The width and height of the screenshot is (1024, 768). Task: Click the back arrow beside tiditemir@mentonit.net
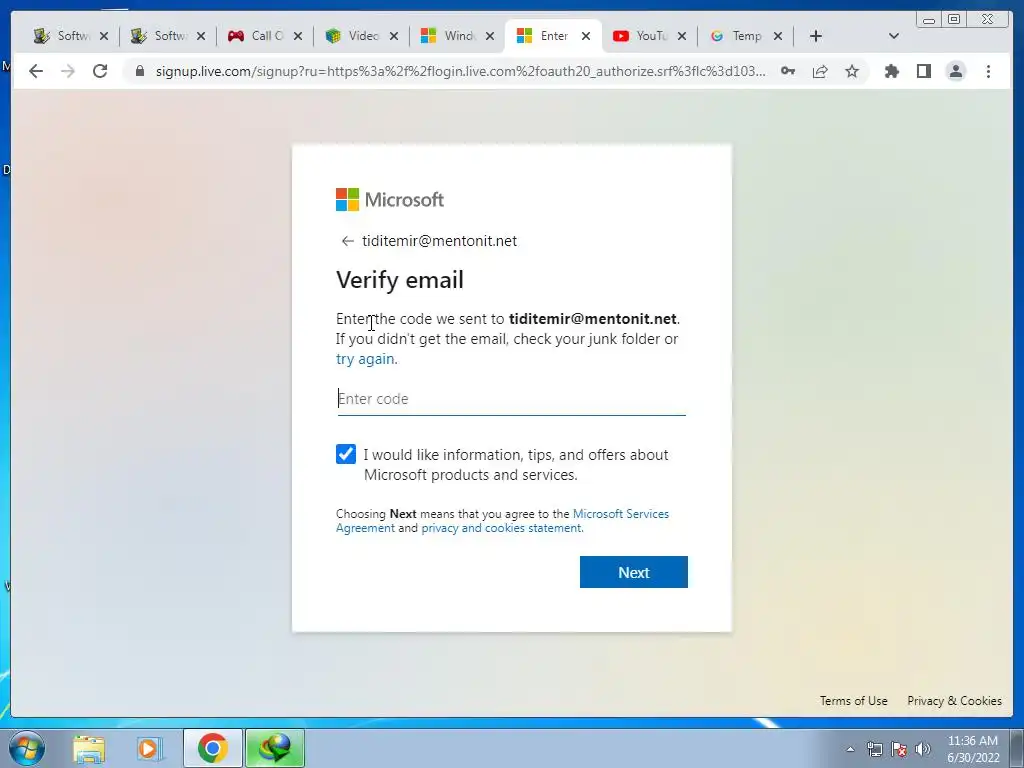click(347, 241)
